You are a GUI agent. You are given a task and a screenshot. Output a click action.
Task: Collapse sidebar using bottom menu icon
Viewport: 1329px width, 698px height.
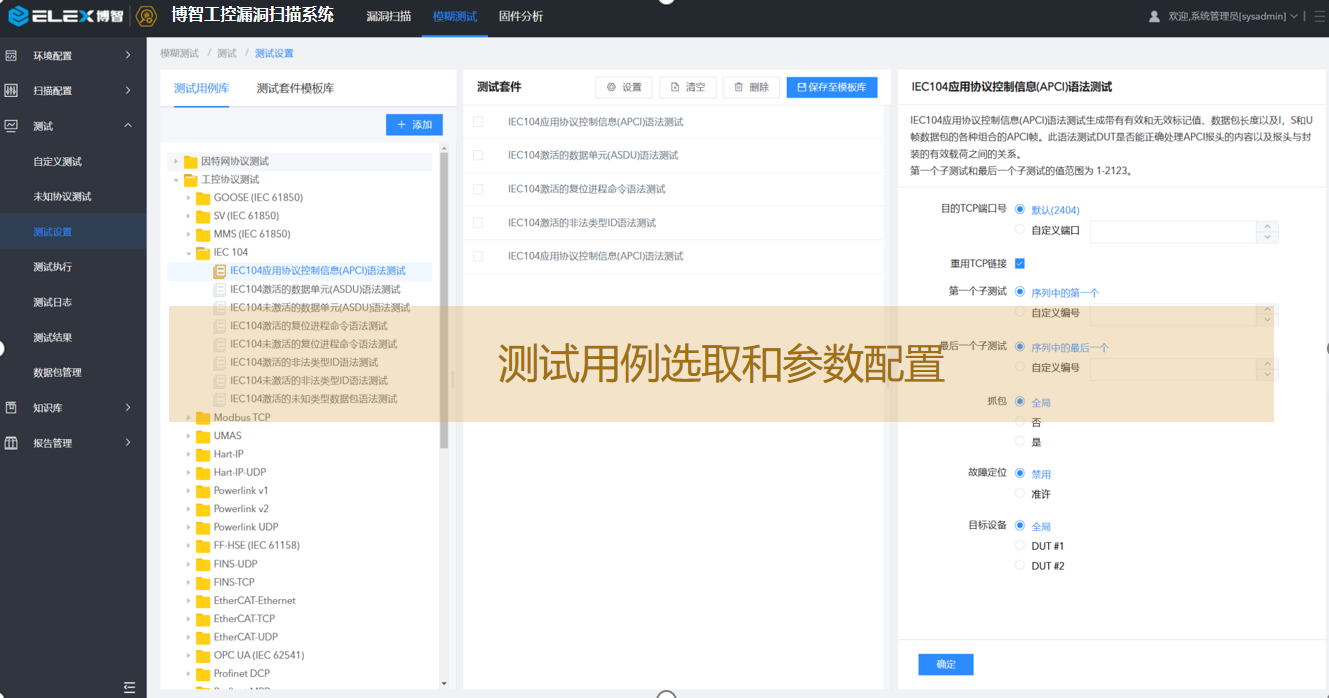(129, 687)
